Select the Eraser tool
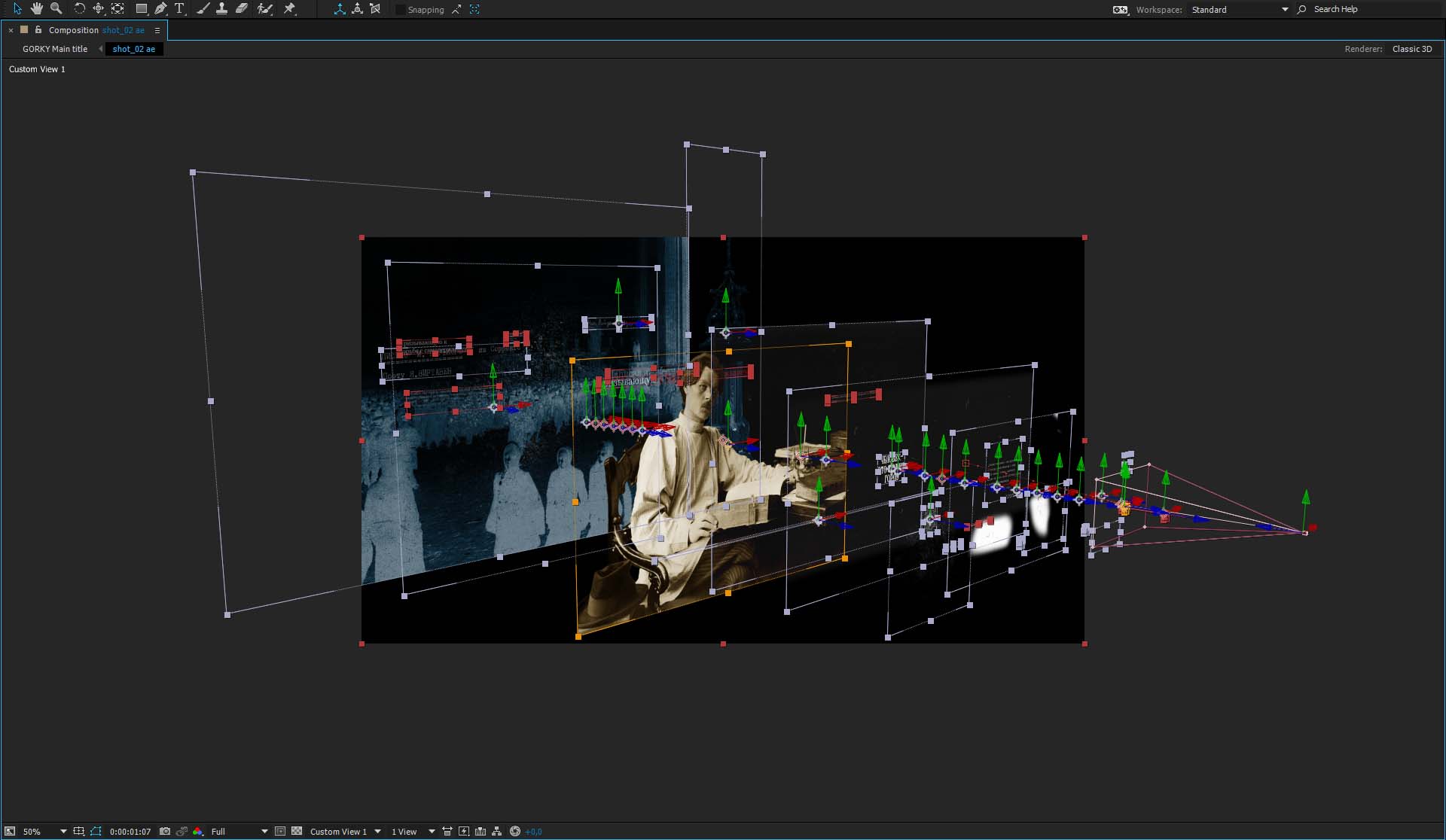The image size is (1446, 840). point(241,9)
